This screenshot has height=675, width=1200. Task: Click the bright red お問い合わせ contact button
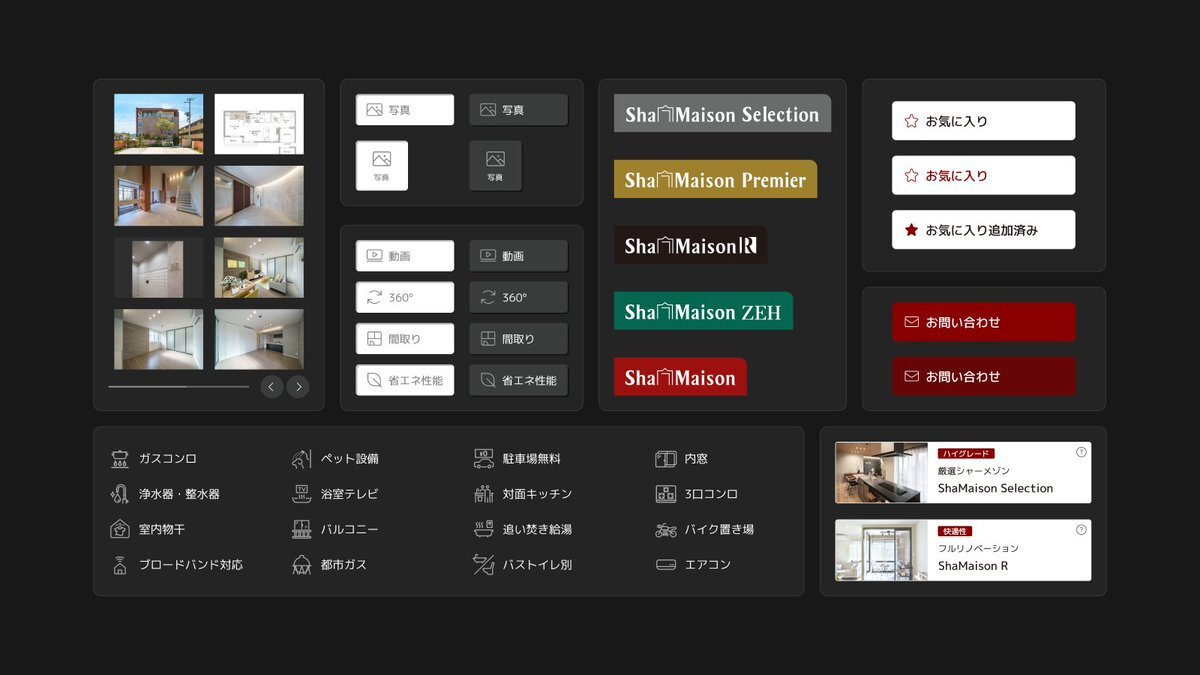[983, 322]
